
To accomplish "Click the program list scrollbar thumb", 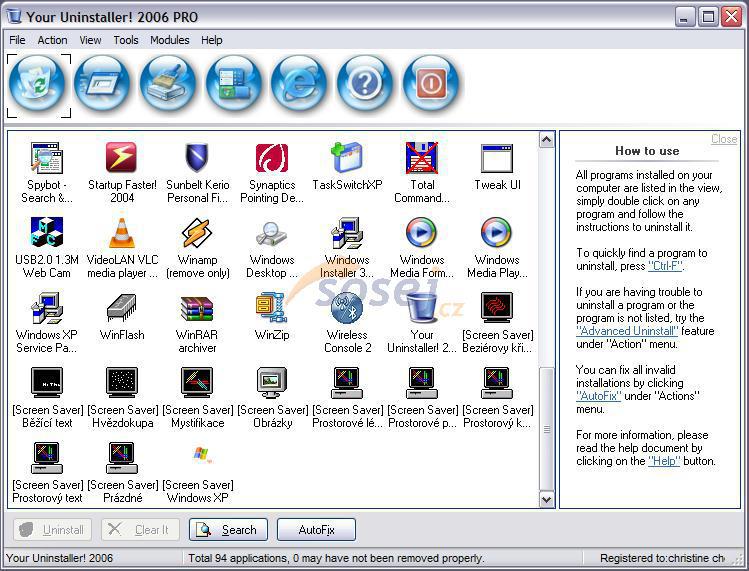I will (x=546, y=429).
